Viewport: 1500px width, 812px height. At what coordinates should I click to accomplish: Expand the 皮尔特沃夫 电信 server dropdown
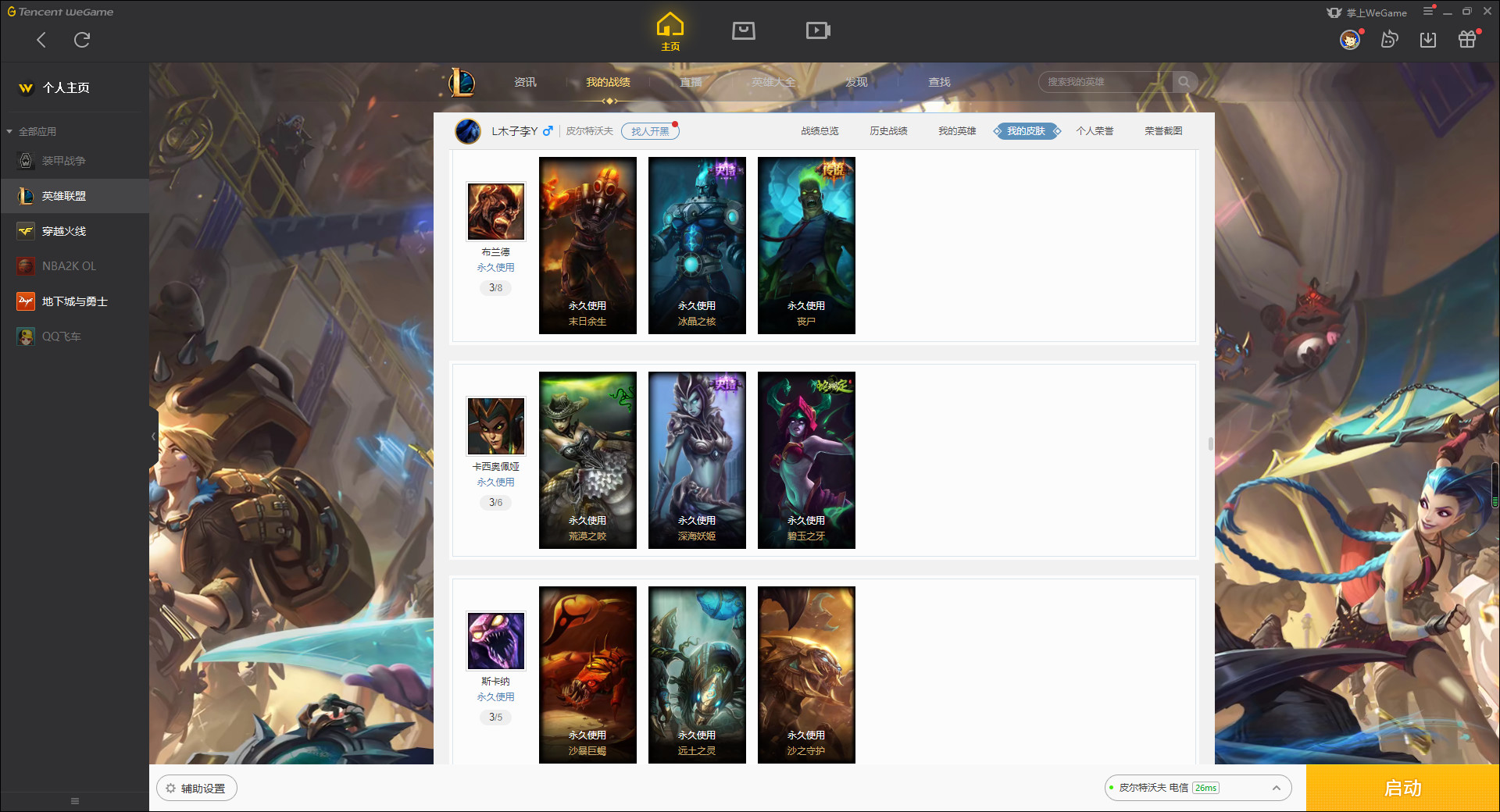pyautogui.click(x=1198, y=788)
